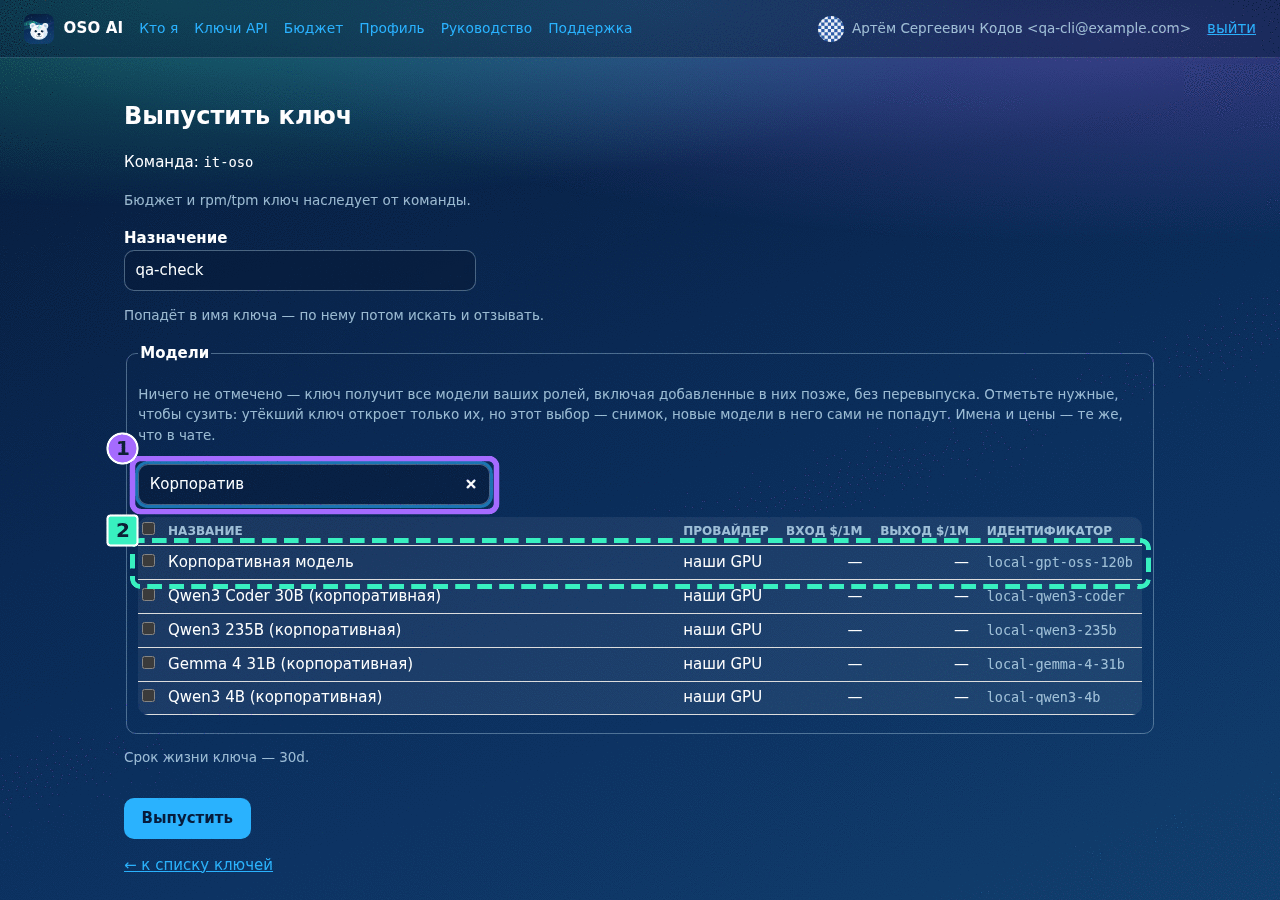Toggle the select-all models checkbox in header
The height and width of the screenshot is (900, 1280).
coord(149,529)
